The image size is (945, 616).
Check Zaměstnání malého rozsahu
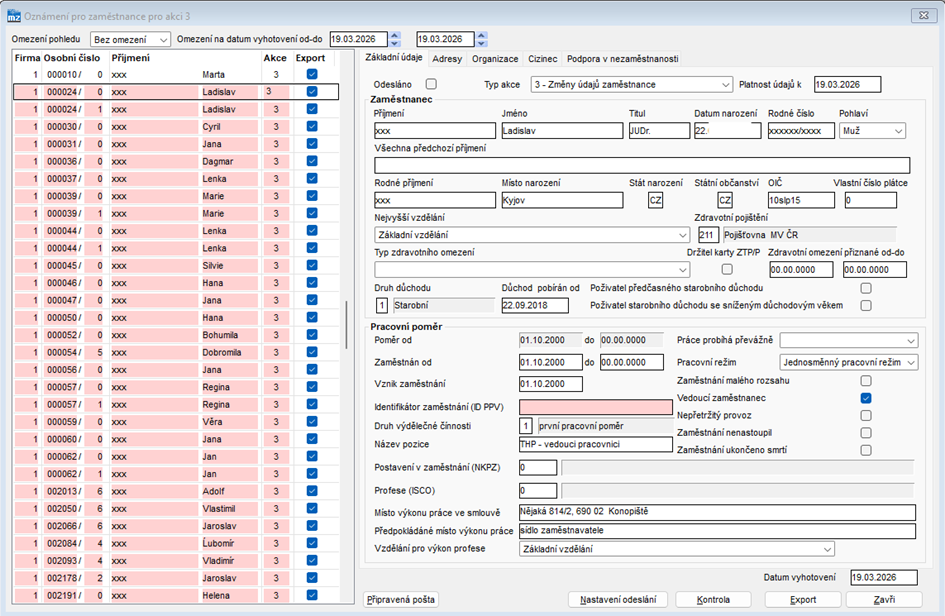866,380
